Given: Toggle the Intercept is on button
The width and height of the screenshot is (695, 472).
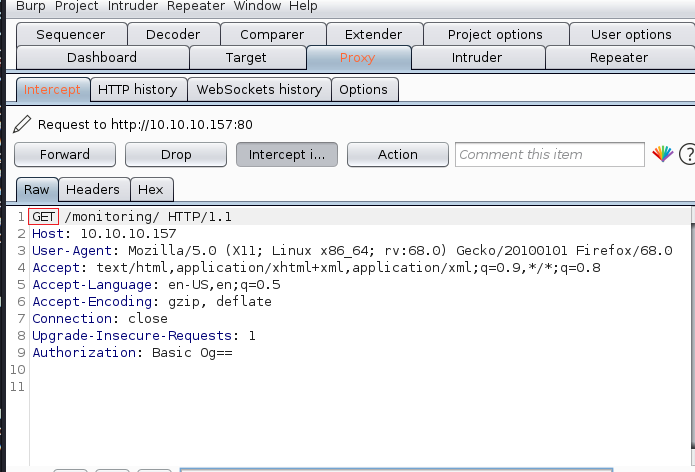Looking at the screenshot, I should point(287,154).
